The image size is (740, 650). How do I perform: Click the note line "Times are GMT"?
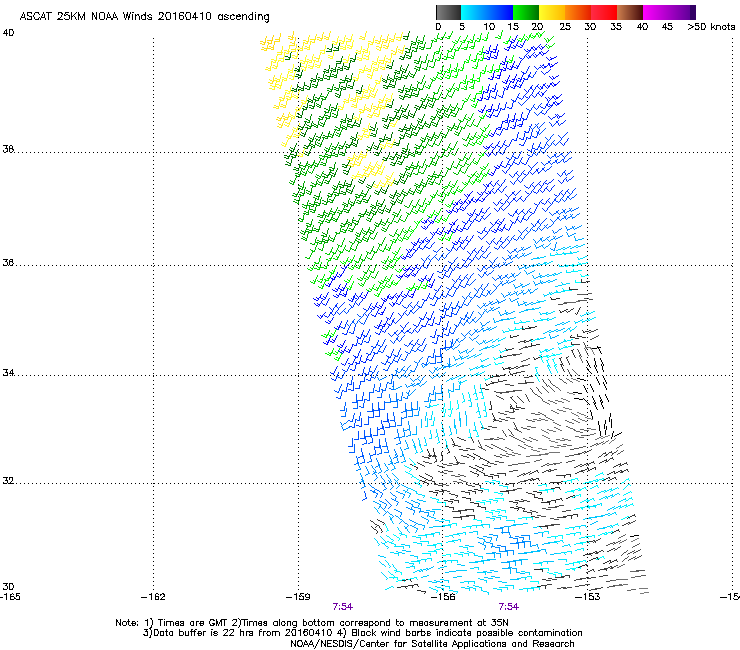[193, 623]
